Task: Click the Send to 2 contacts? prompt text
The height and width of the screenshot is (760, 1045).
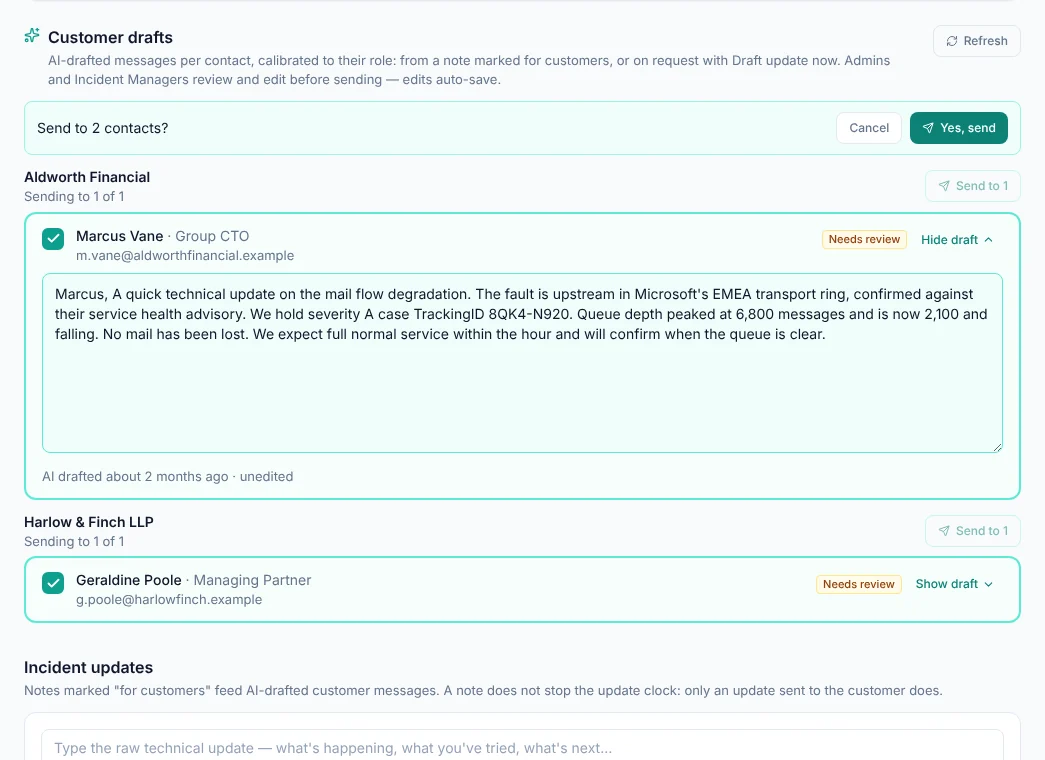Action: point(103,128)
